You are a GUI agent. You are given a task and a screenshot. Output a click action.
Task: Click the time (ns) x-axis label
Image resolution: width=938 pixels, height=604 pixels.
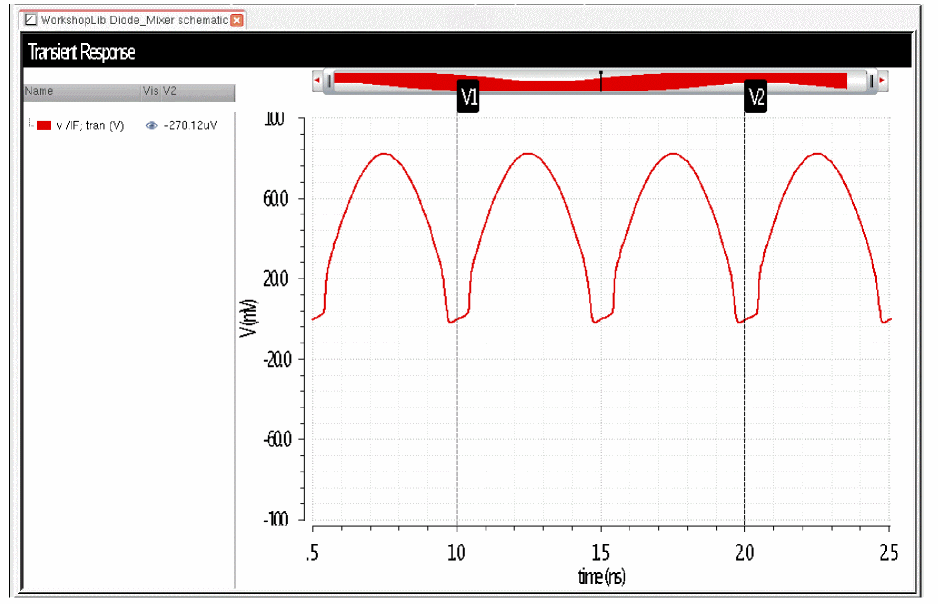point(602,576)
